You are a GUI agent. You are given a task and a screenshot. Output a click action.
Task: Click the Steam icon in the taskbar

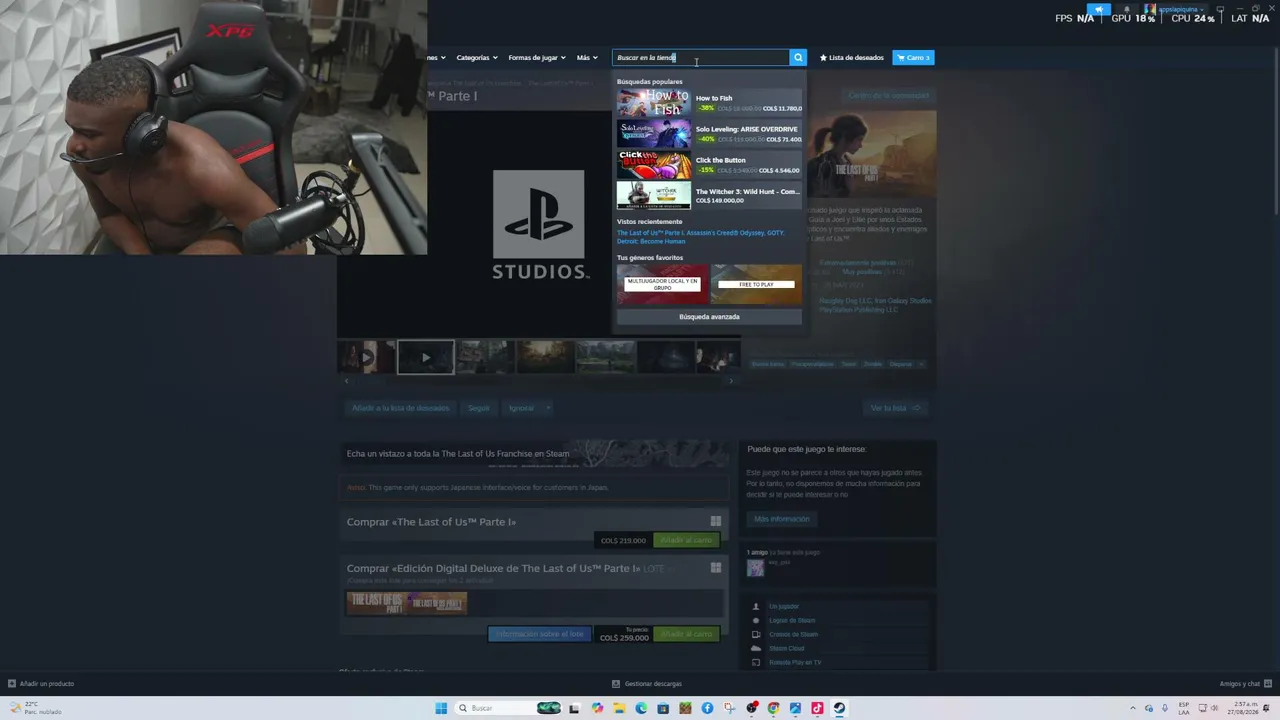click(x=839, y=708)
